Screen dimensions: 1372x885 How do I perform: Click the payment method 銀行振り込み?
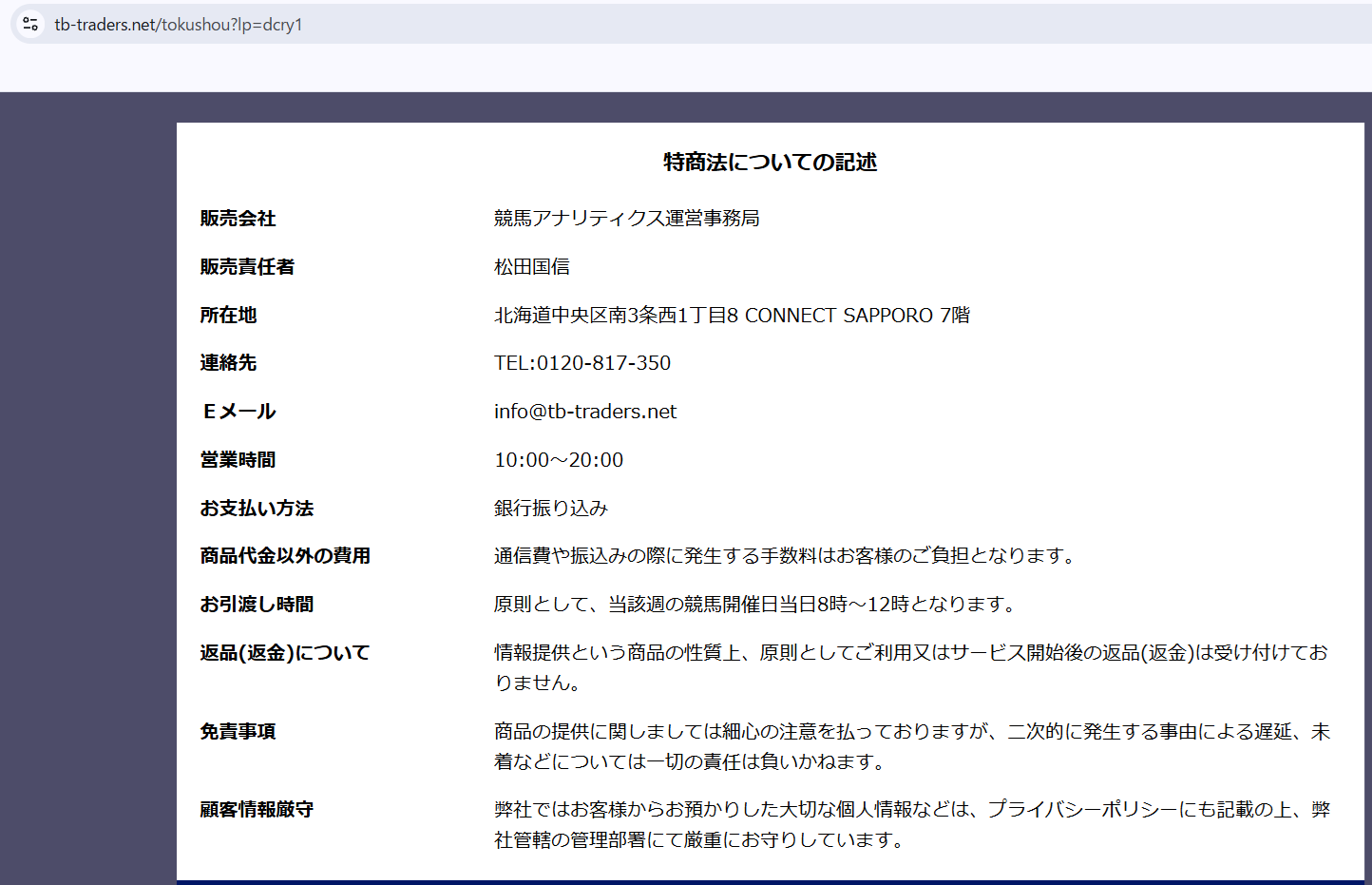tap(551, 509)
